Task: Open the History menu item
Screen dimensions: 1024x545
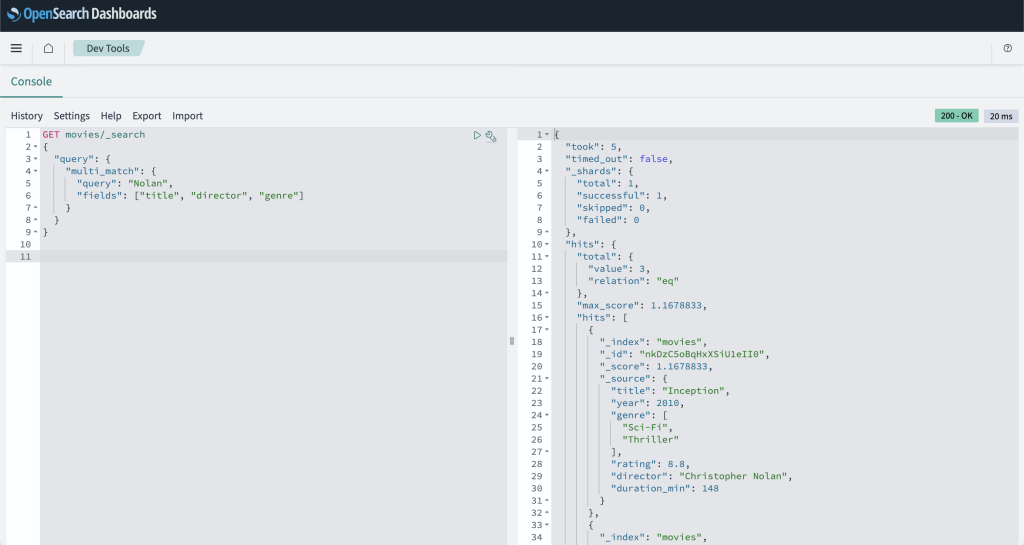Action: [27, 116]
